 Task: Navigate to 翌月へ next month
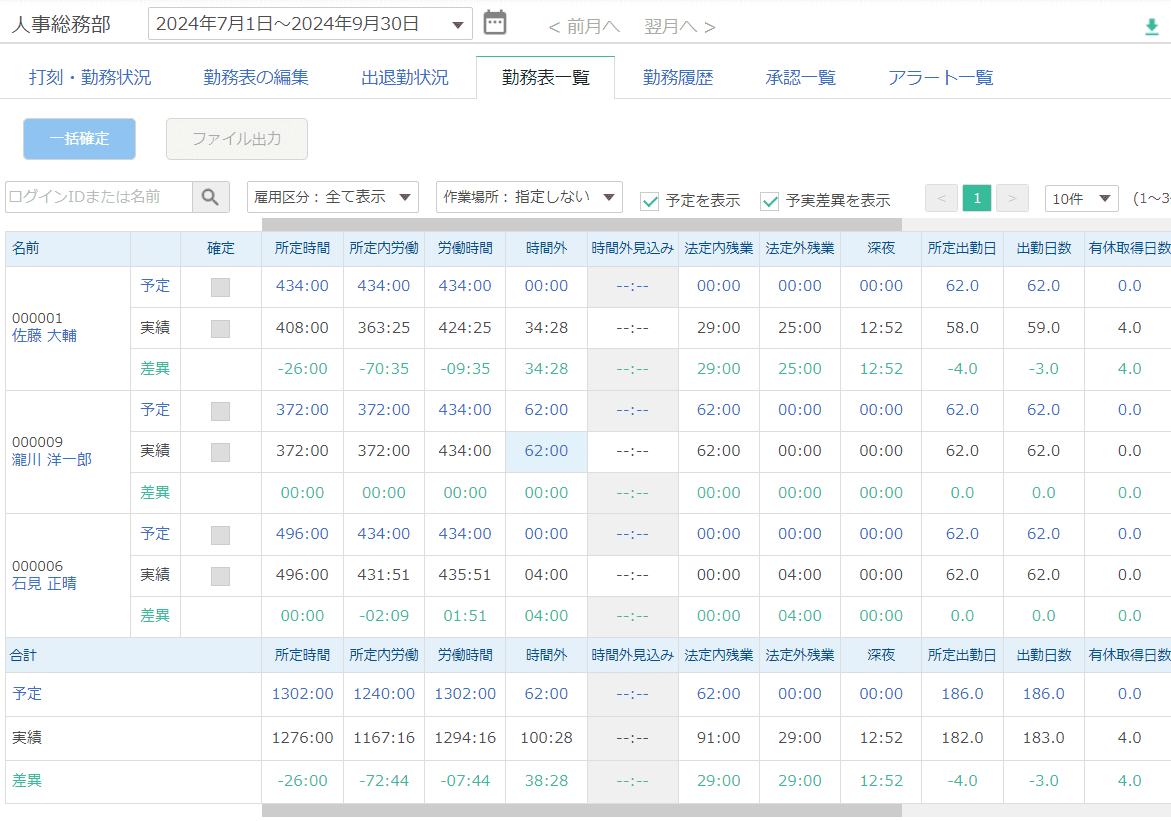click(x=679, y=27)
